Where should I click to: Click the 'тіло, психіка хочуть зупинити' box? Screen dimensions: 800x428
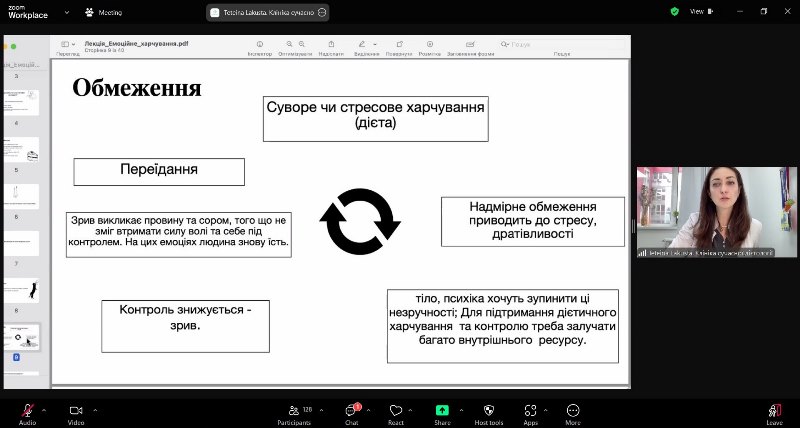503,326
